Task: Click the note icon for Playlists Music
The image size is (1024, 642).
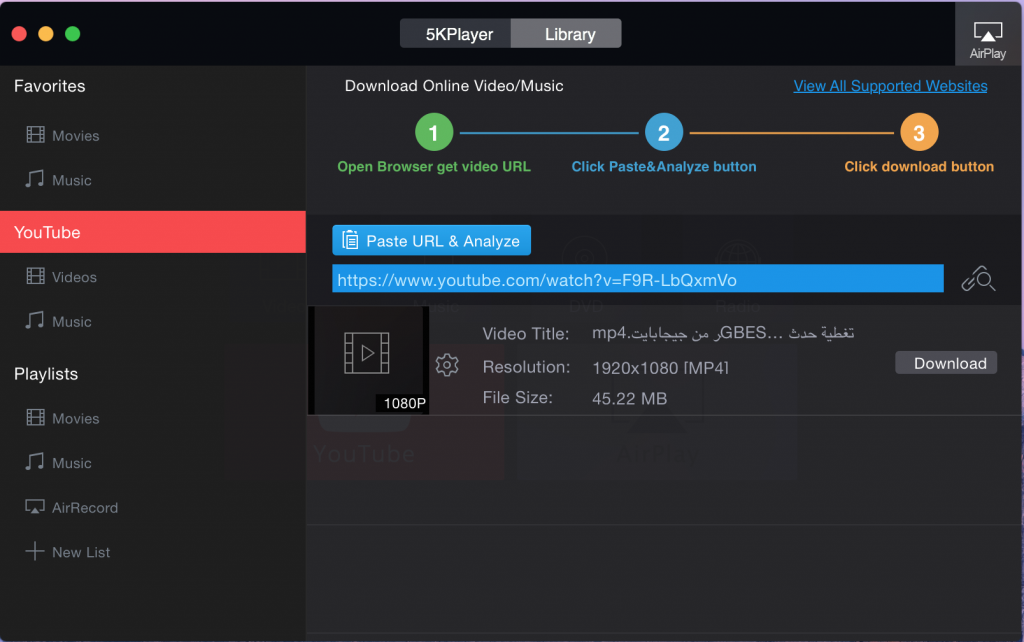Action: 35,462
